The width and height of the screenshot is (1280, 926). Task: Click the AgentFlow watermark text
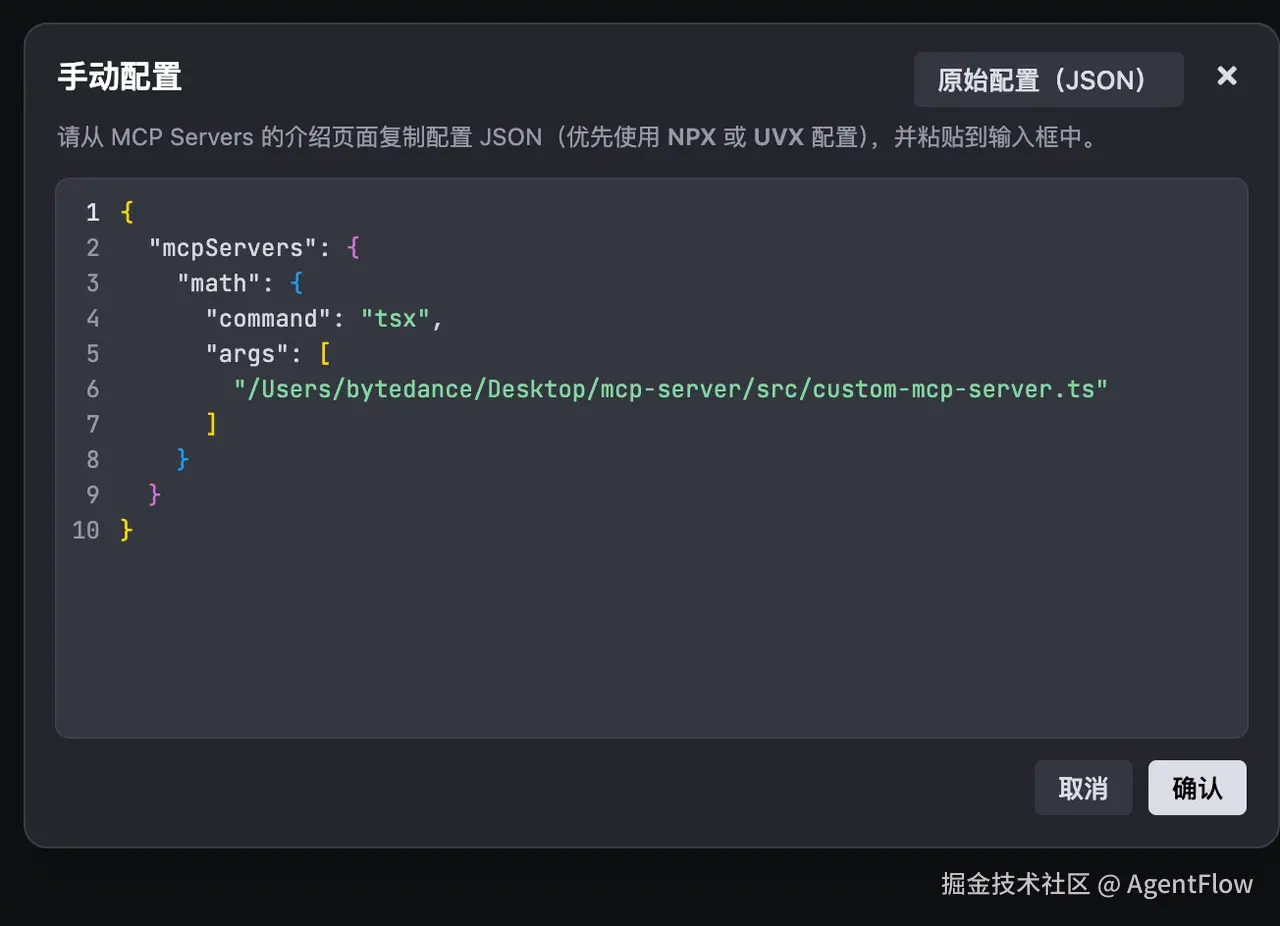[1189, 884]
